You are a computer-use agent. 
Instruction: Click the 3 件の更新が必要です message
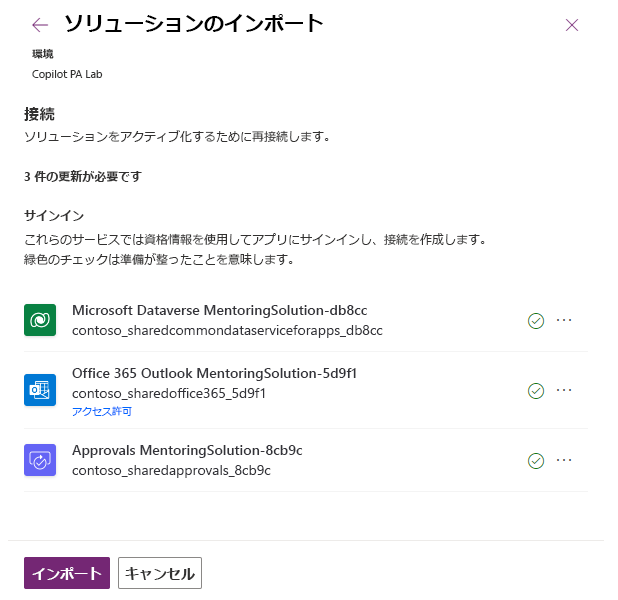click(x=83, y=176)
